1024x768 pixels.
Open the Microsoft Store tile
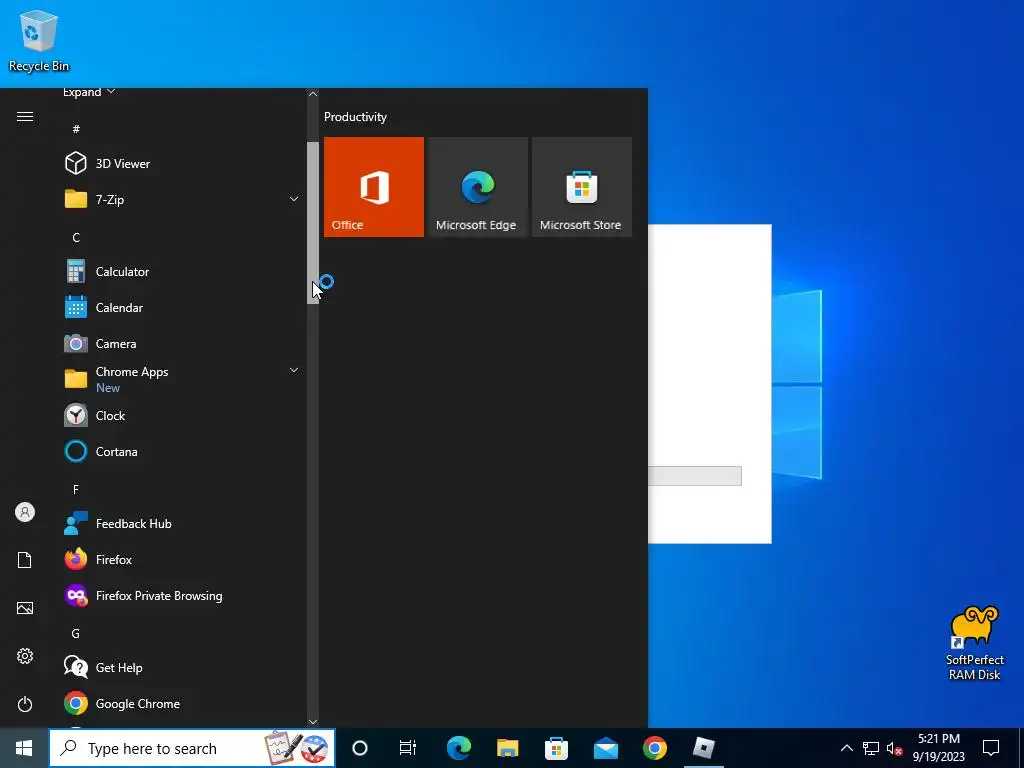click(x=582, y=187)
